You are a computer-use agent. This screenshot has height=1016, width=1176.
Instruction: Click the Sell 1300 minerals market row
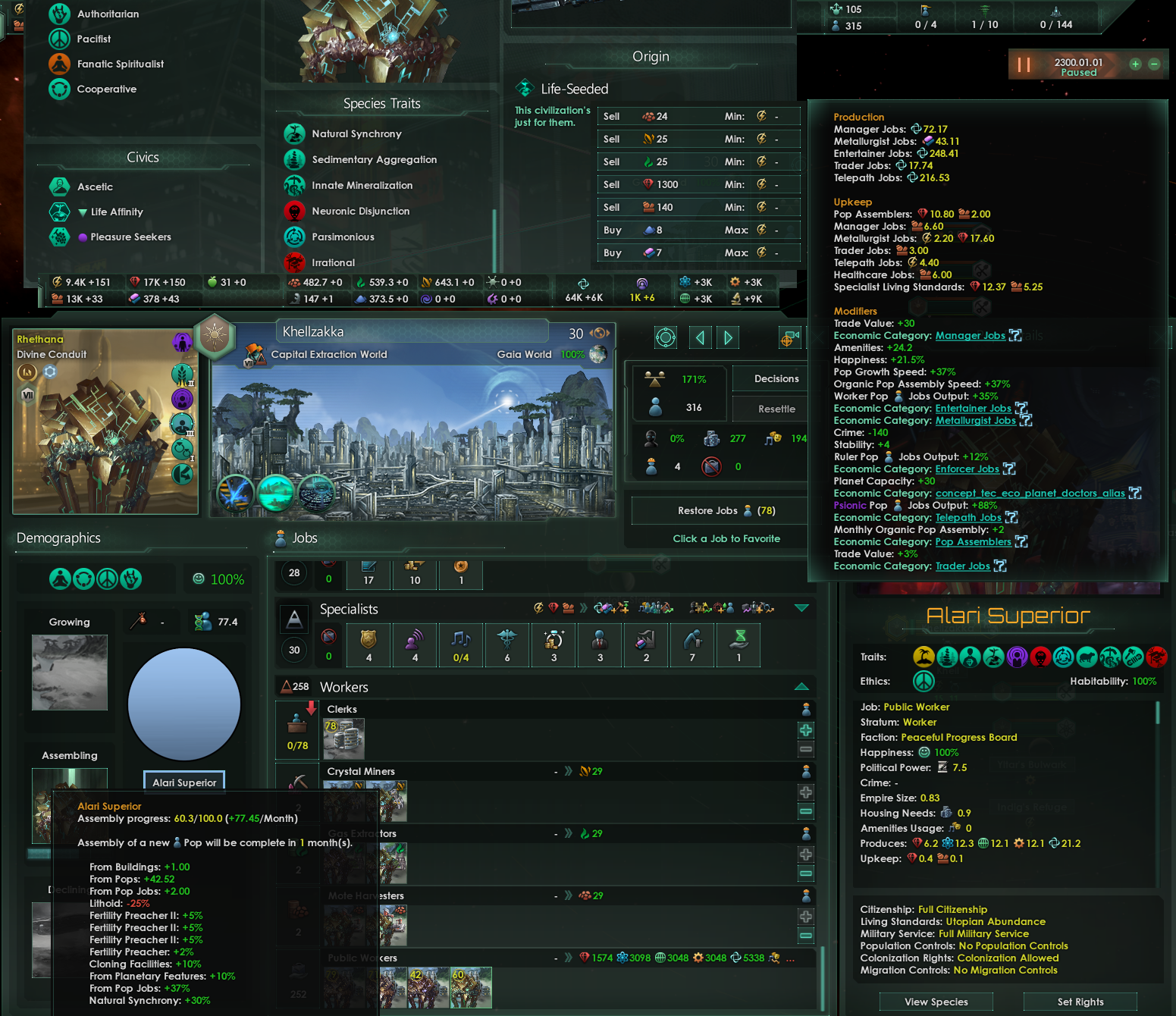699,184
